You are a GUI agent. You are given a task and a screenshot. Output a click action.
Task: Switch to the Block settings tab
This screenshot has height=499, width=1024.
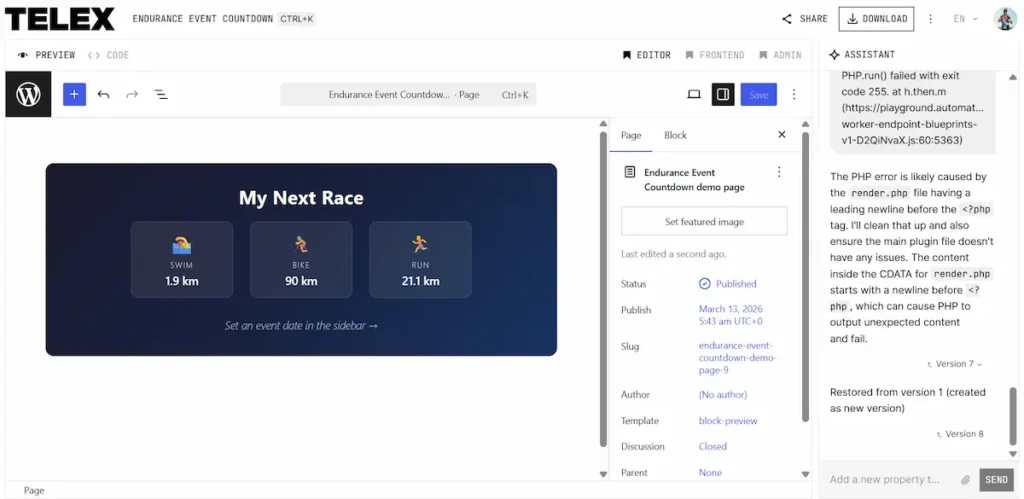click(675, 135)
